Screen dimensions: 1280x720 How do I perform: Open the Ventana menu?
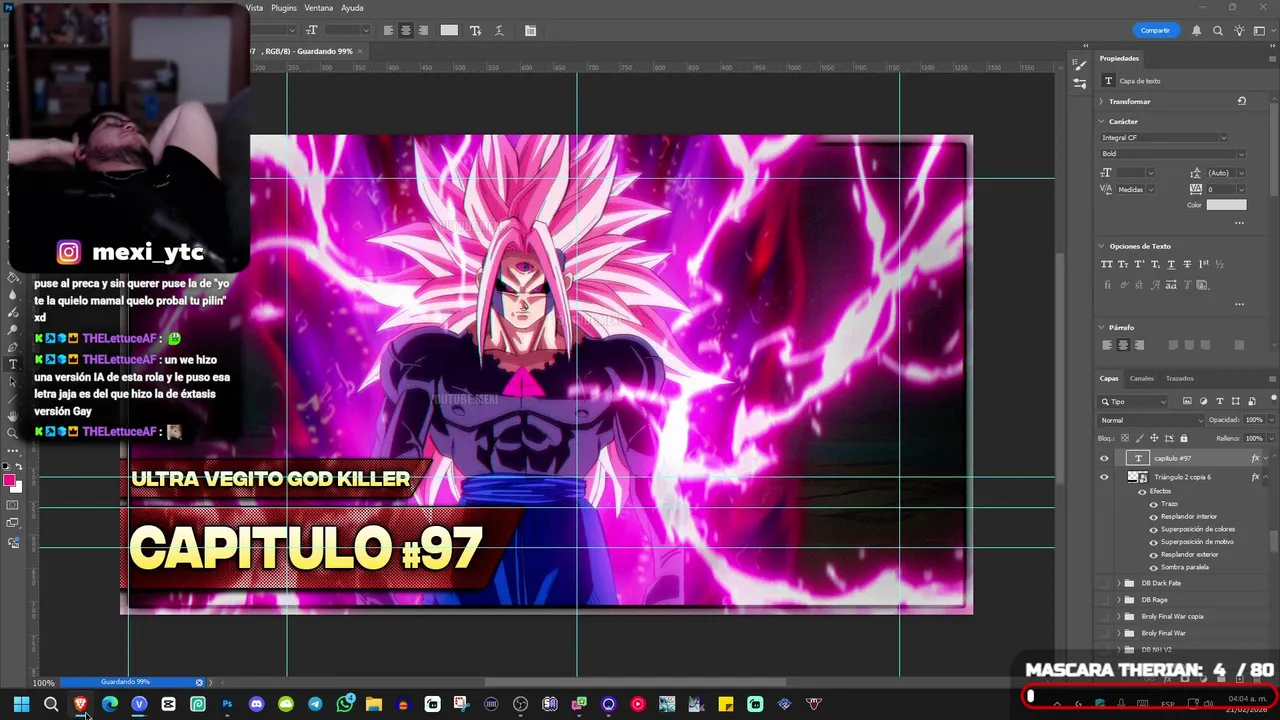[x=319, y=8]
